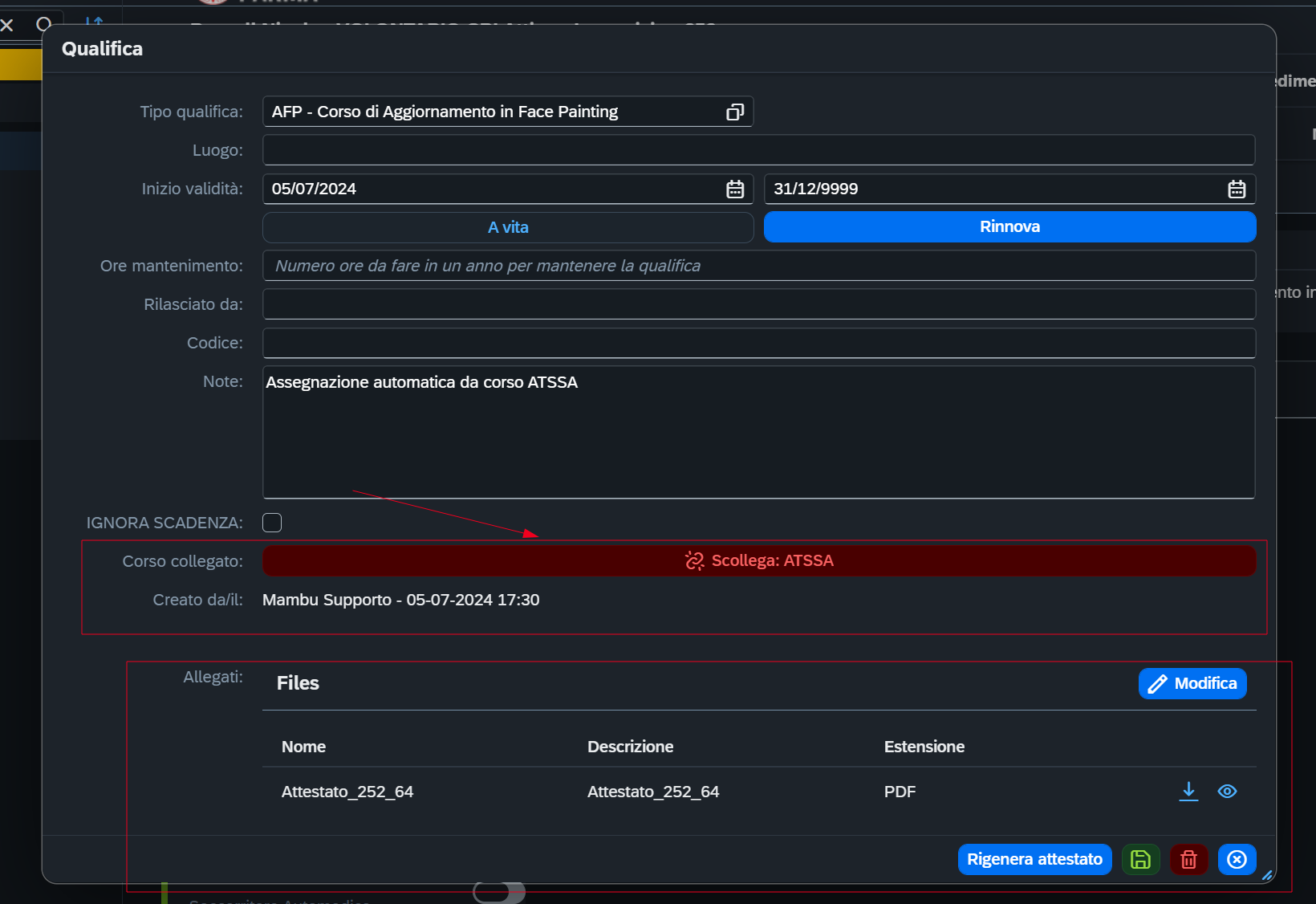The image size is (1316, 904).
Task: Open the Tipo qualifica combo box
Action: (508, 112)
